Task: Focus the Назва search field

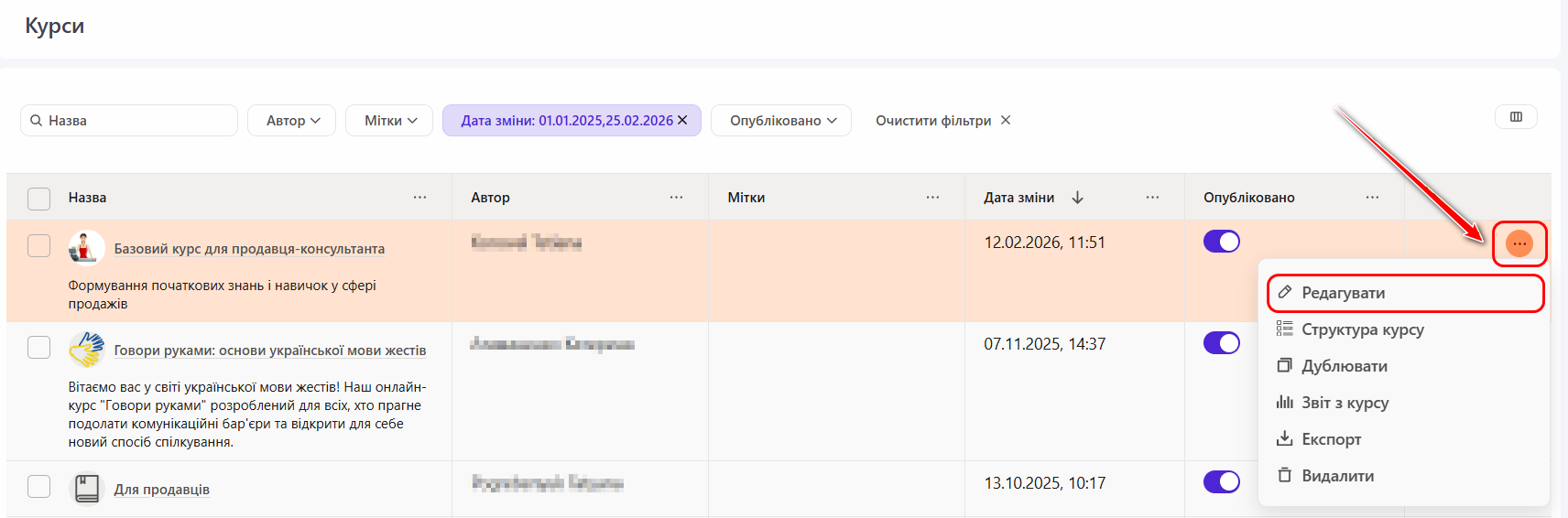Action: 137,121
